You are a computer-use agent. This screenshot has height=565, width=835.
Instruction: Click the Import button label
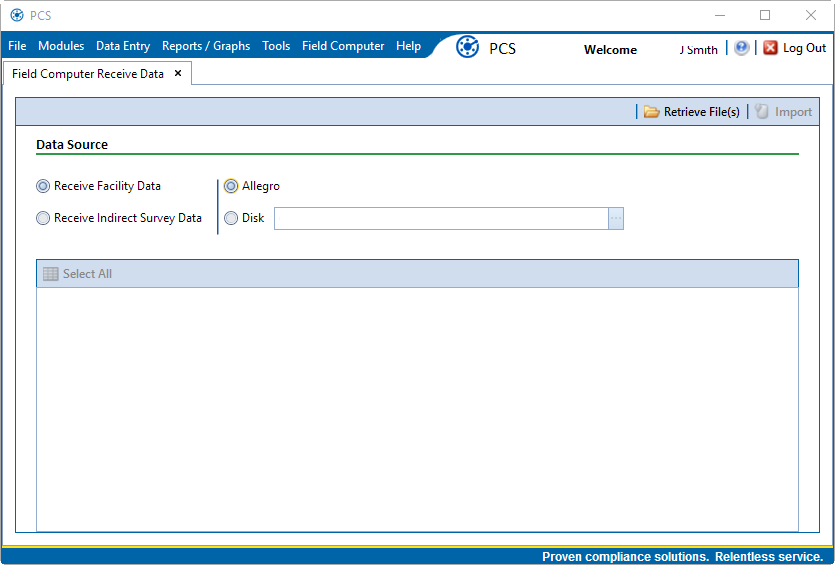point(793,112)
